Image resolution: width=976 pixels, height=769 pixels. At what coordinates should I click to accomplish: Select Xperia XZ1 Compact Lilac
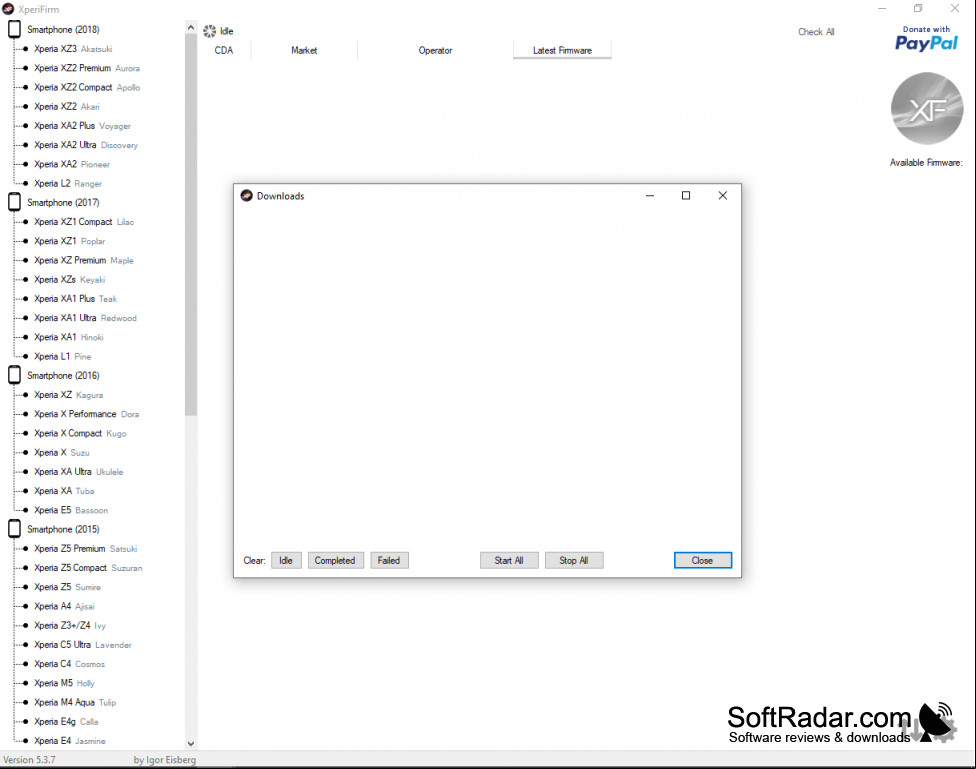tap(84, 222)
